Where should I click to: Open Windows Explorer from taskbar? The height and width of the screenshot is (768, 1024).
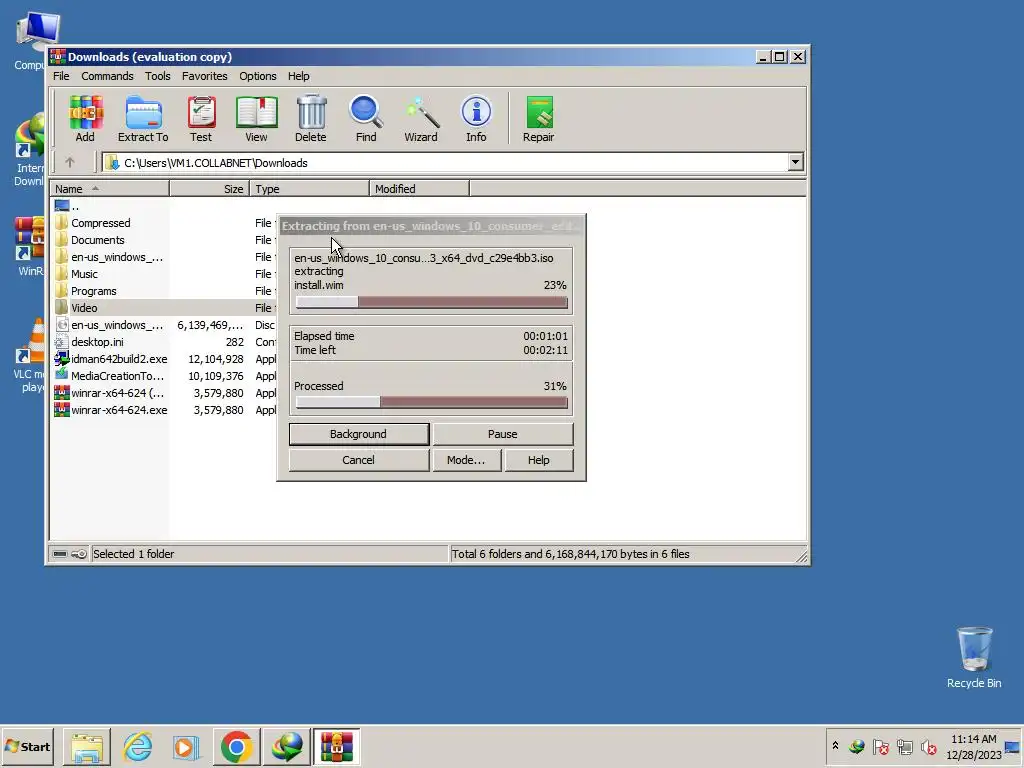click(x=87, y=746)
